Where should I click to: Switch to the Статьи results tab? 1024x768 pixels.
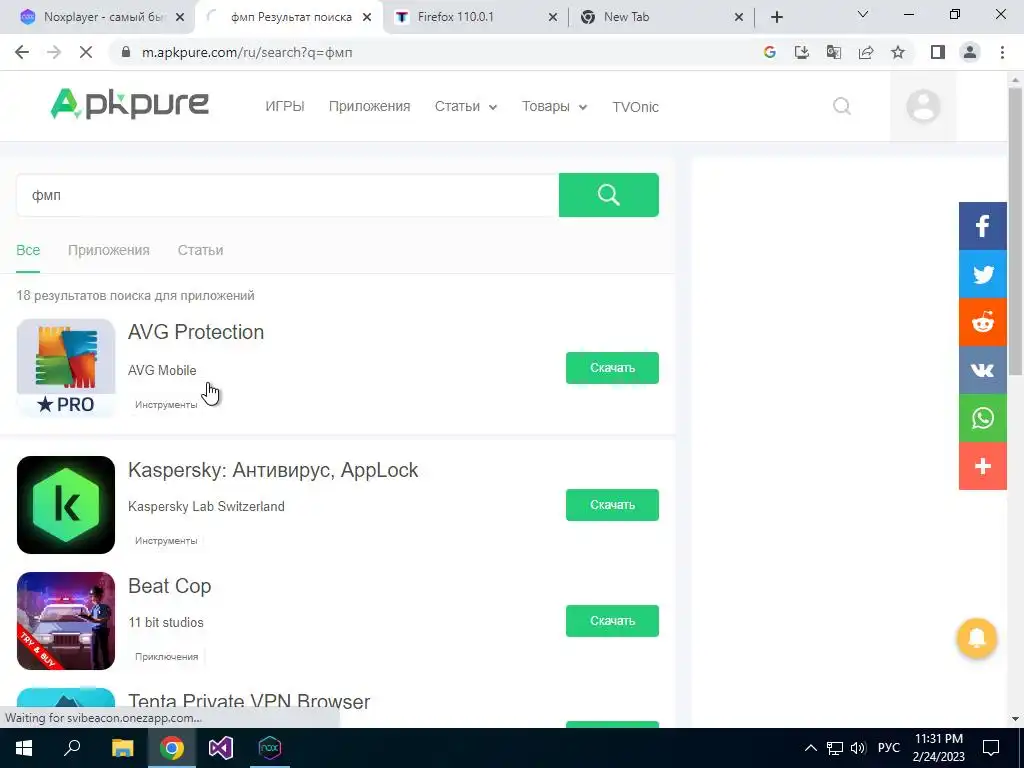click(x=200, y=250)
